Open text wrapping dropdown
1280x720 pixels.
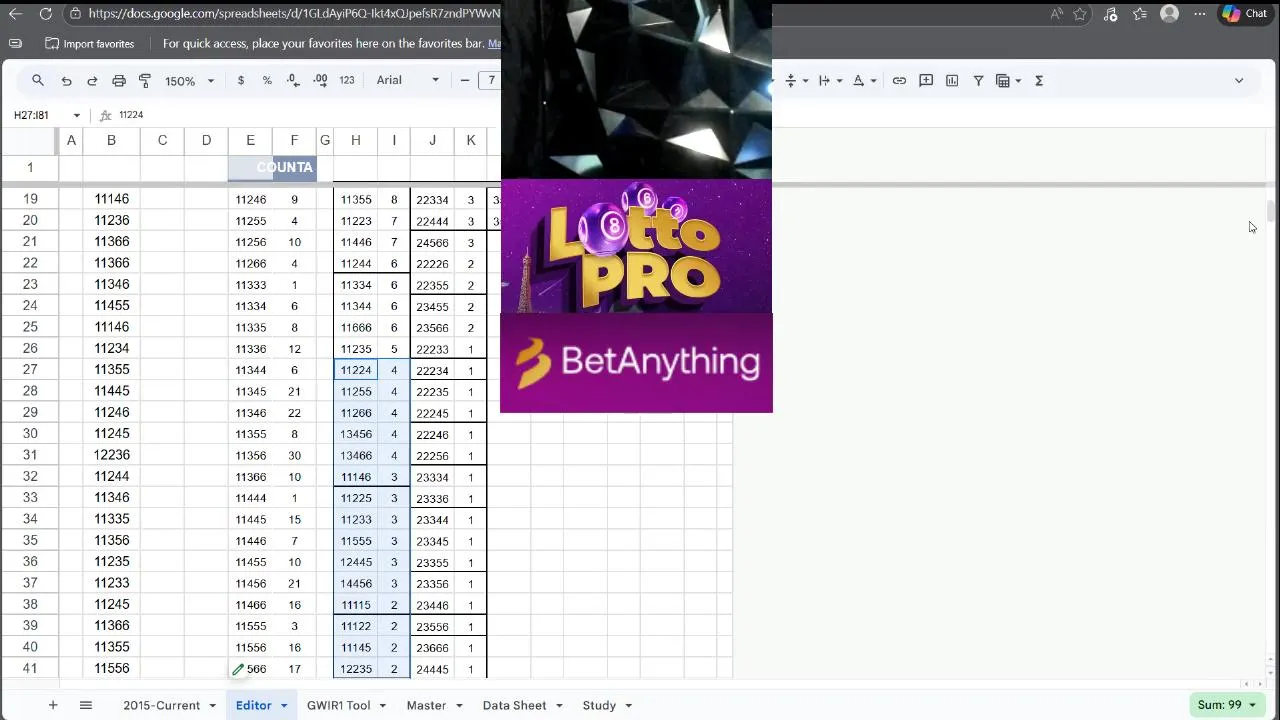[830, 80]
